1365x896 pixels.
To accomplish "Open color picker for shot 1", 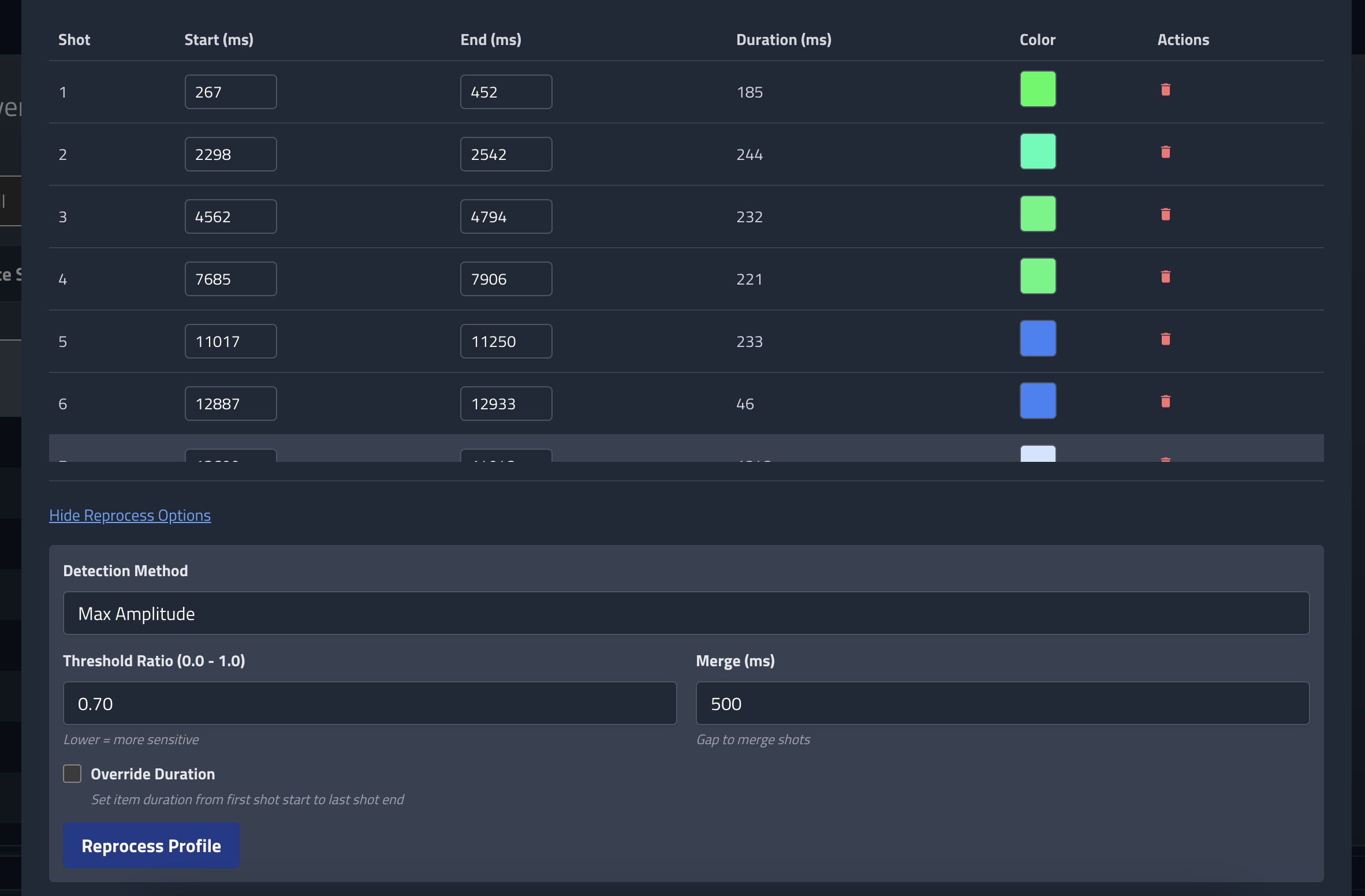I will pos(1038,89).
